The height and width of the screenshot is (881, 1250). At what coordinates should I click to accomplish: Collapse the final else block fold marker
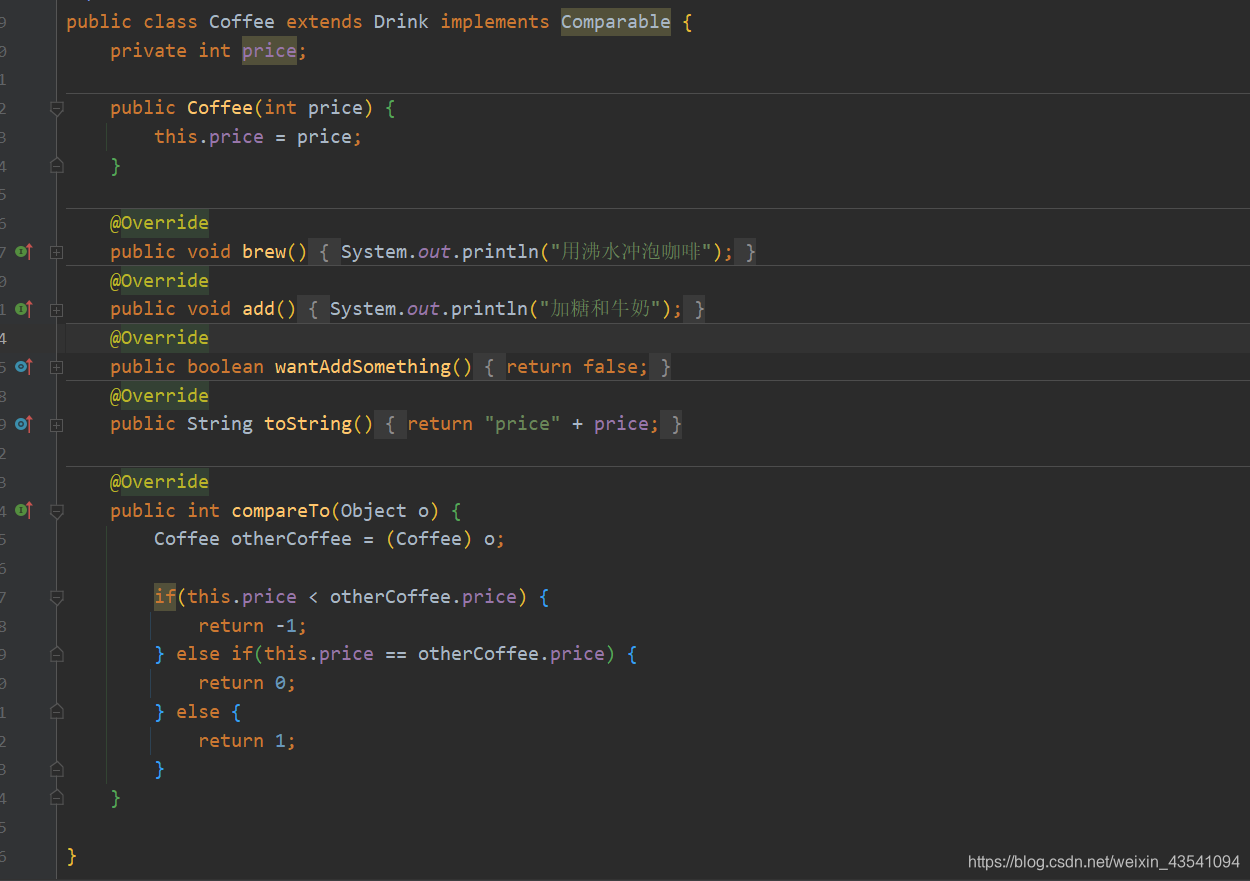coord(57,712)
